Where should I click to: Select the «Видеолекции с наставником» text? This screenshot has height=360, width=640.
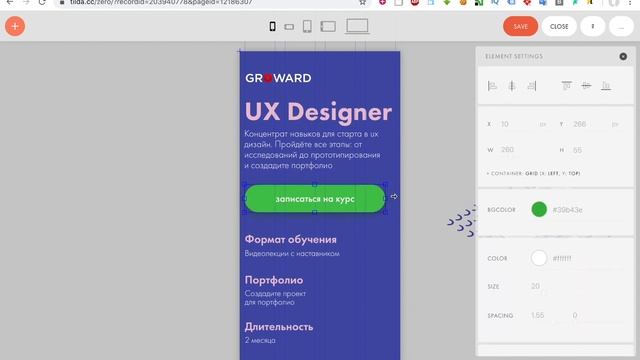(x=292, y=253)
